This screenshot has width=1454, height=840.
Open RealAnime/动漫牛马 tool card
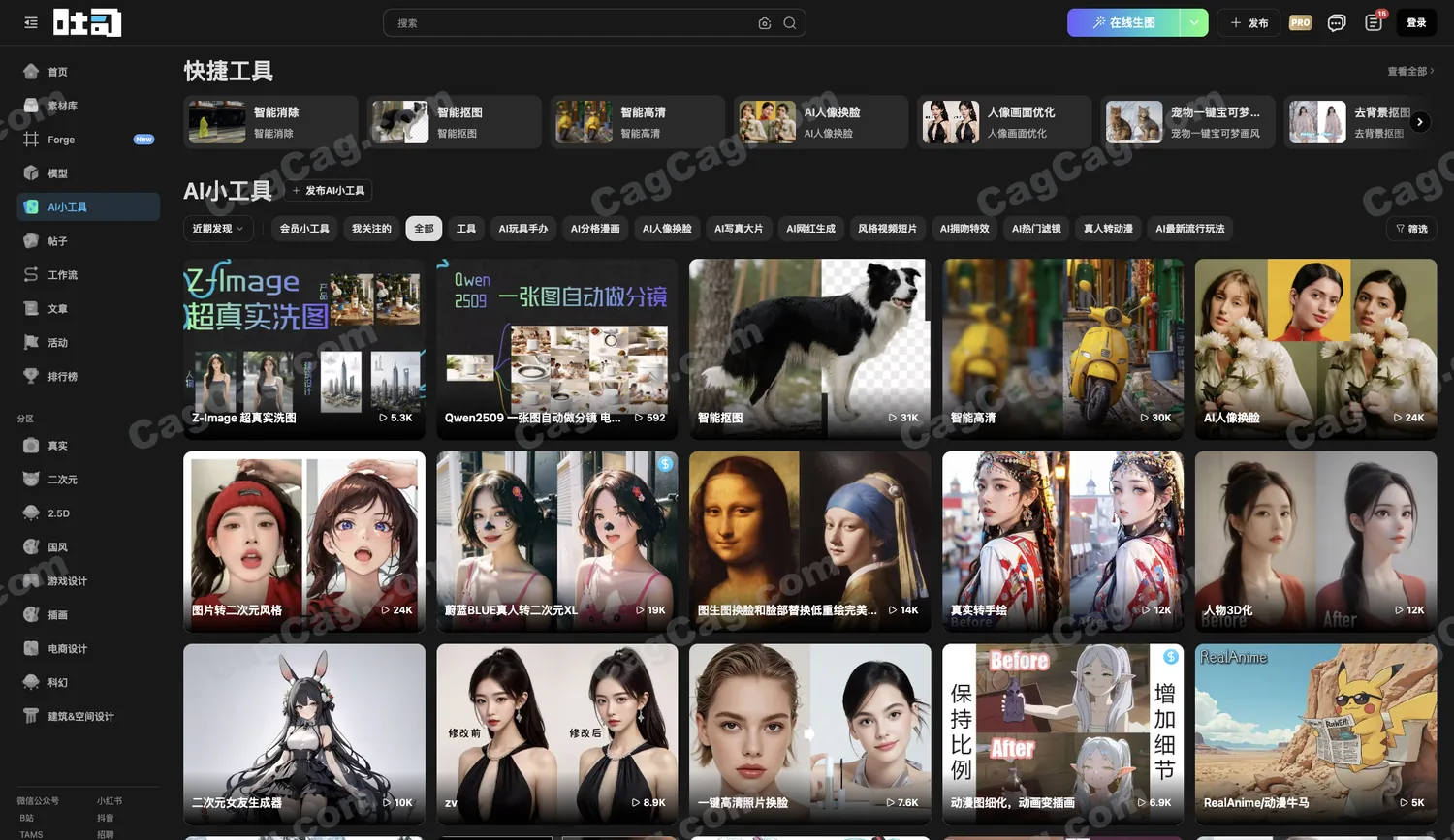pyautogui.click(x=1315, y=734)
